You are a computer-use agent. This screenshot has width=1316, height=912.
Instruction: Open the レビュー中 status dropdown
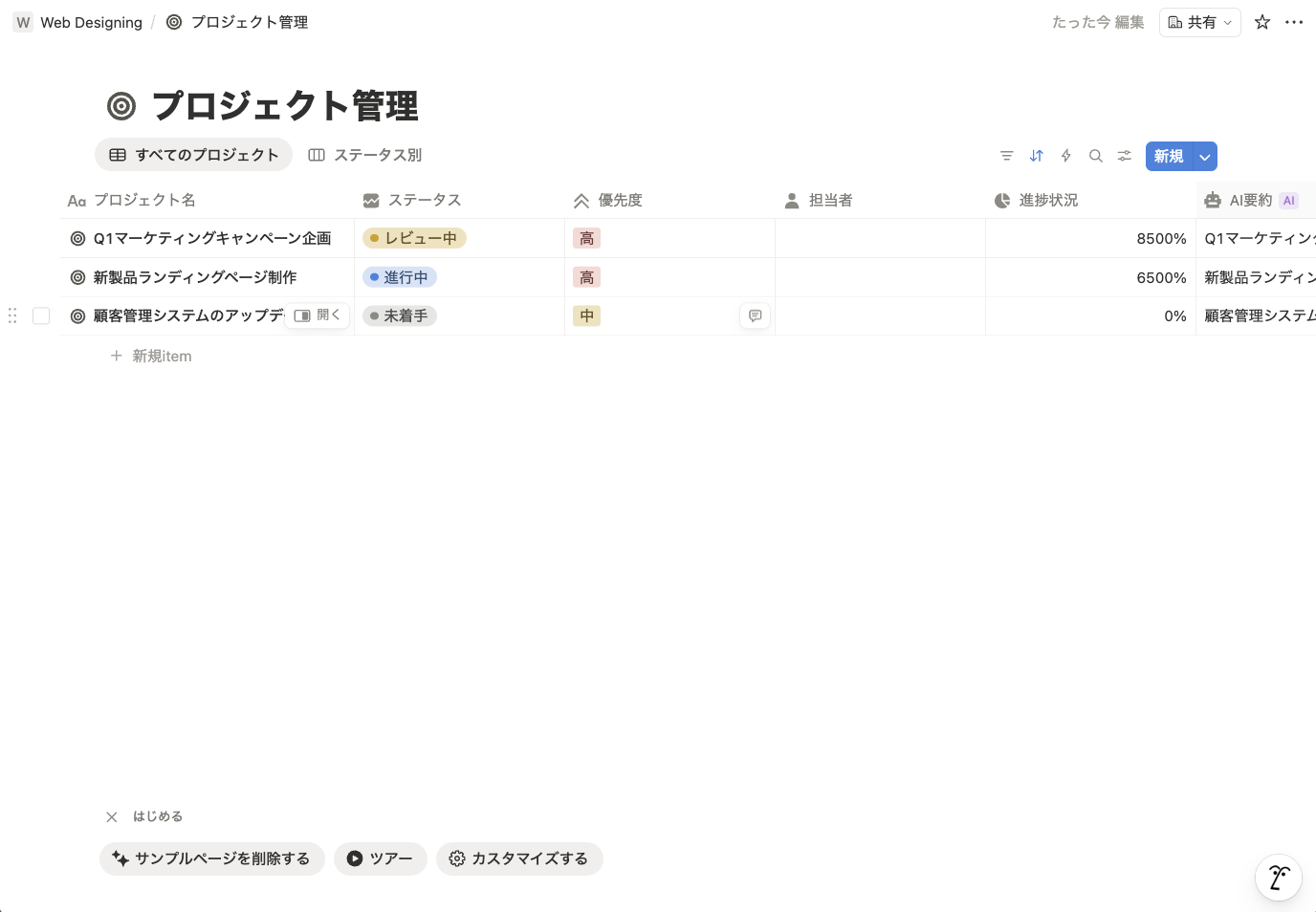(414, 238)
